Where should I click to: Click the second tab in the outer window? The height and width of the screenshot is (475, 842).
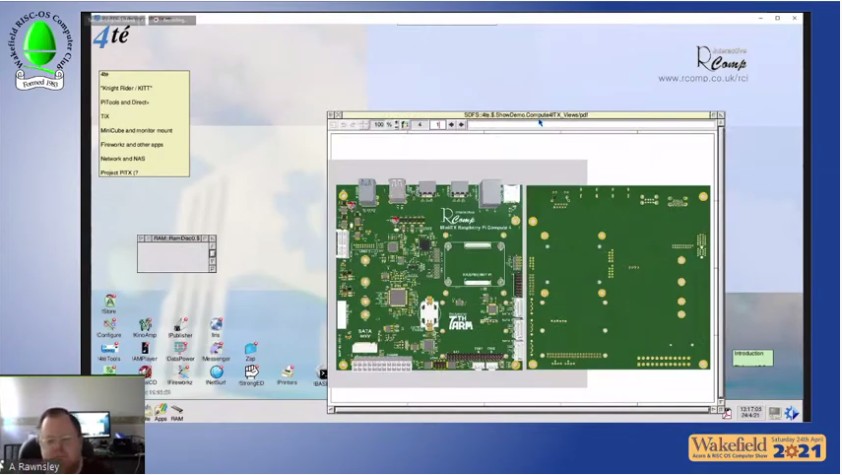coord(172,20)
